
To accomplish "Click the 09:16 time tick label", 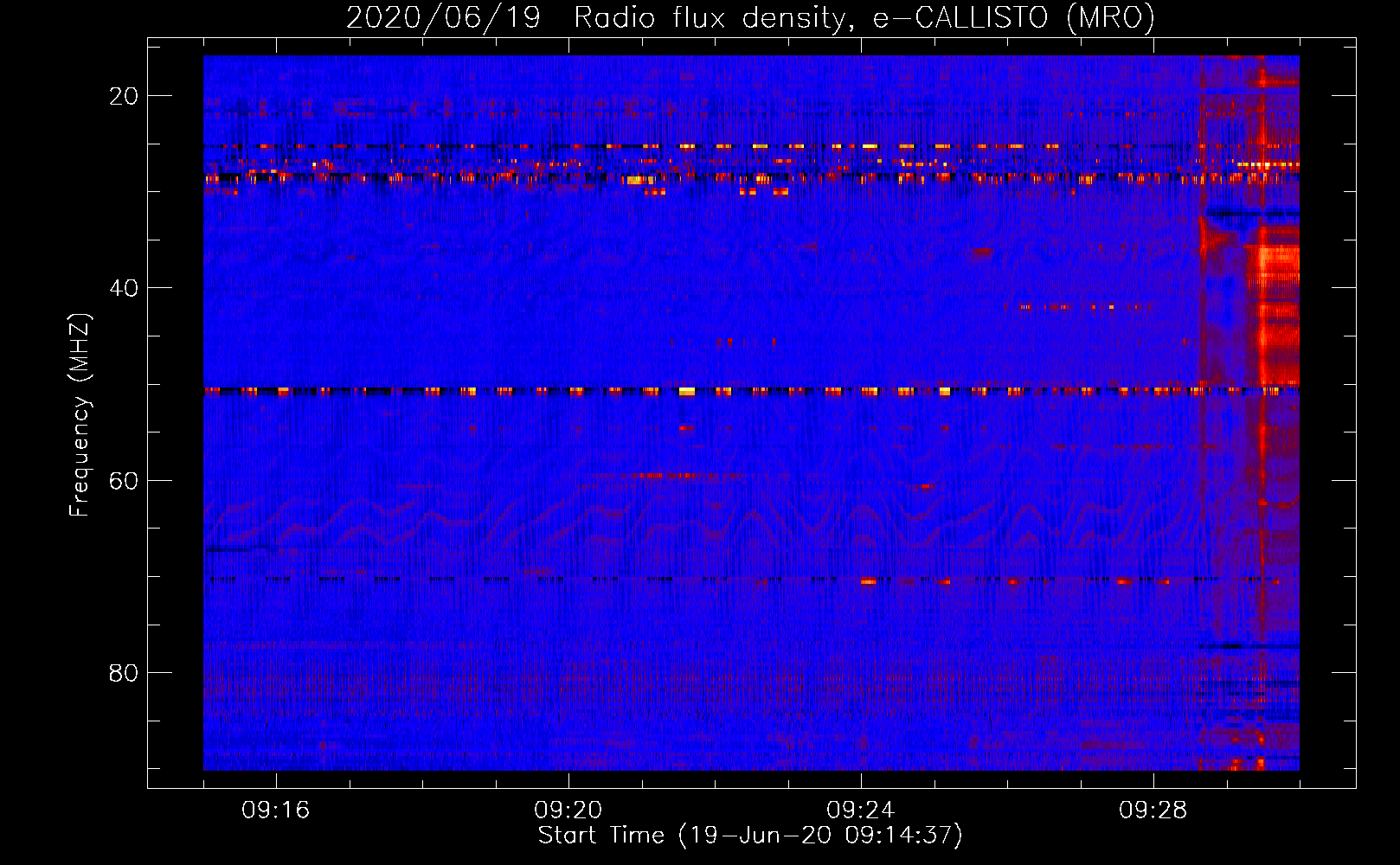I will point(275,811).
